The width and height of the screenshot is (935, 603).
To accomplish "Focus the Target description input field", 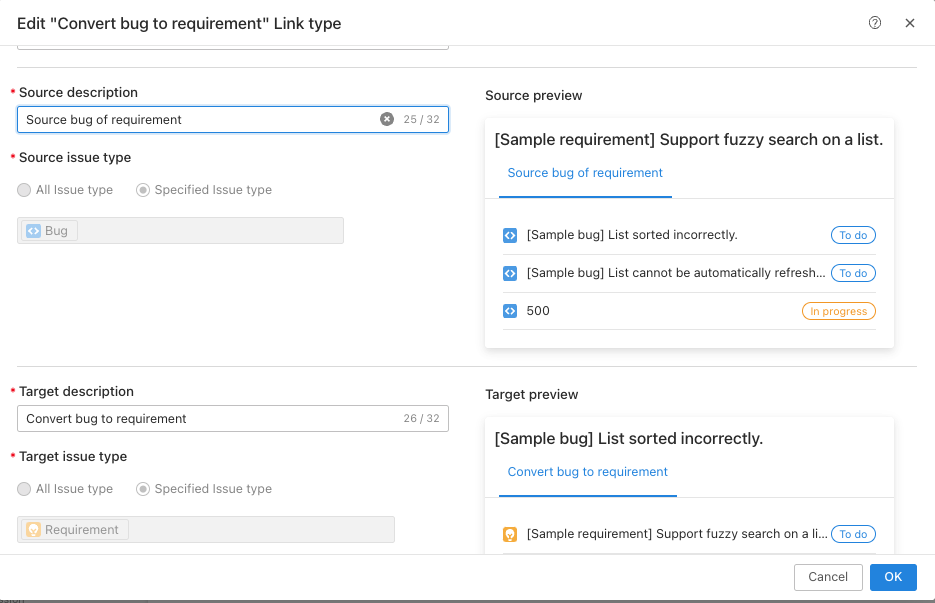I will [233, 419].
